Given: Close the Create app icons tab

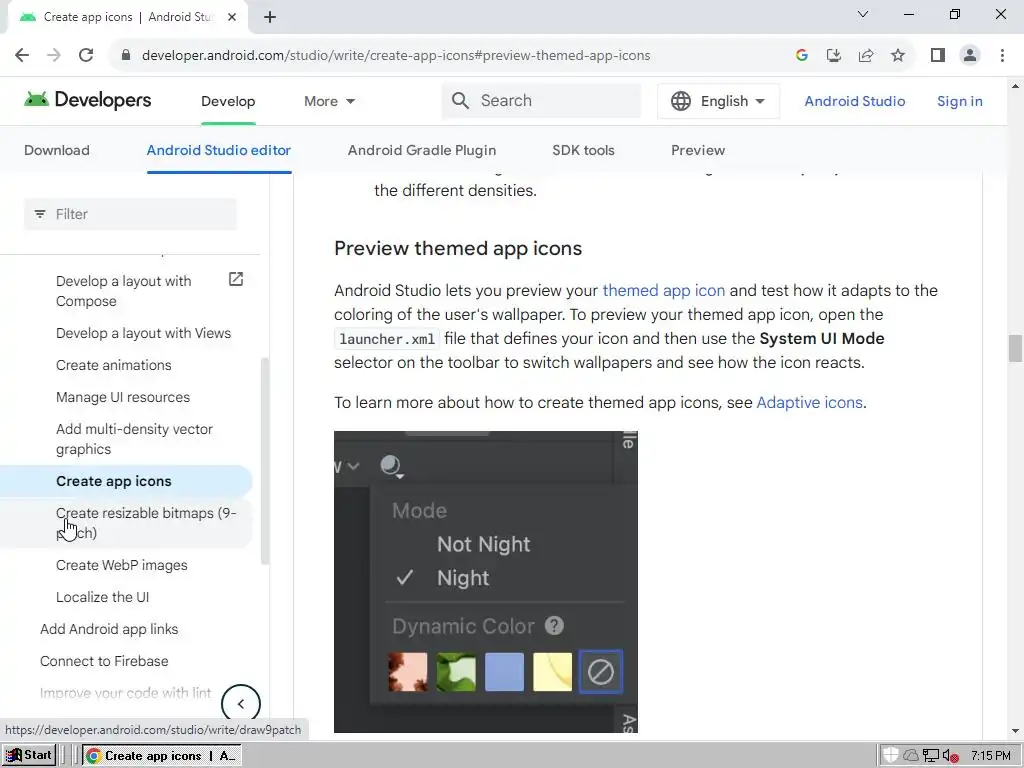Looking at the screenshot, I should [x=232, y=17].
